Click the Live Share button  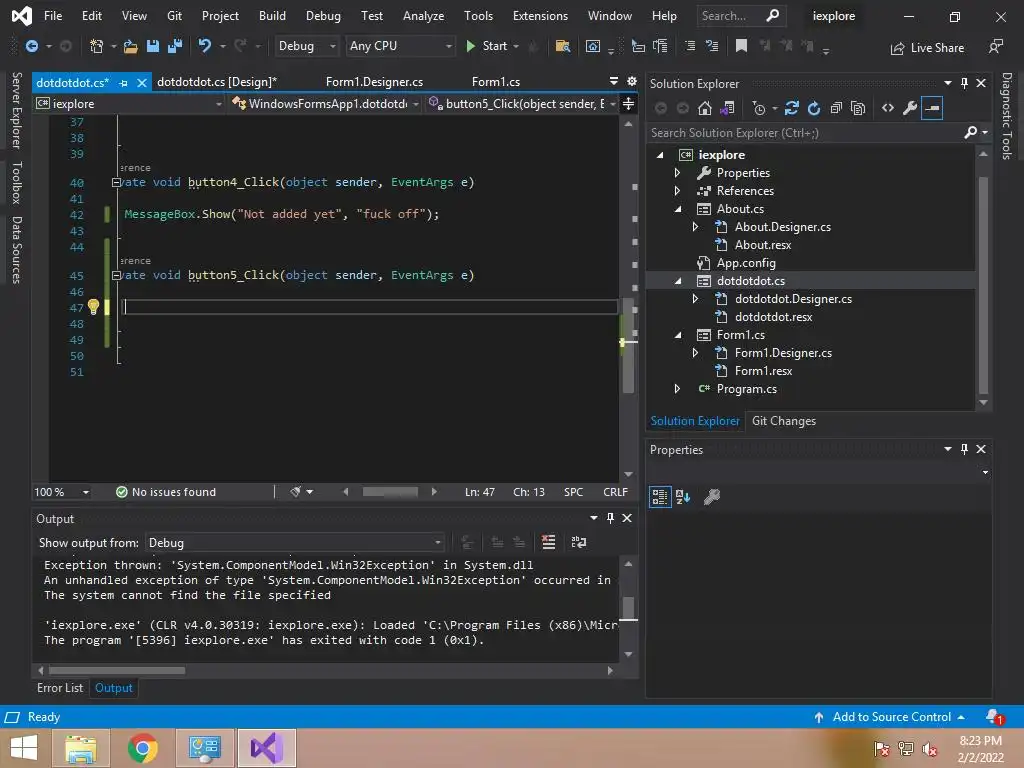pyautogui.click(x=927, y=48)
